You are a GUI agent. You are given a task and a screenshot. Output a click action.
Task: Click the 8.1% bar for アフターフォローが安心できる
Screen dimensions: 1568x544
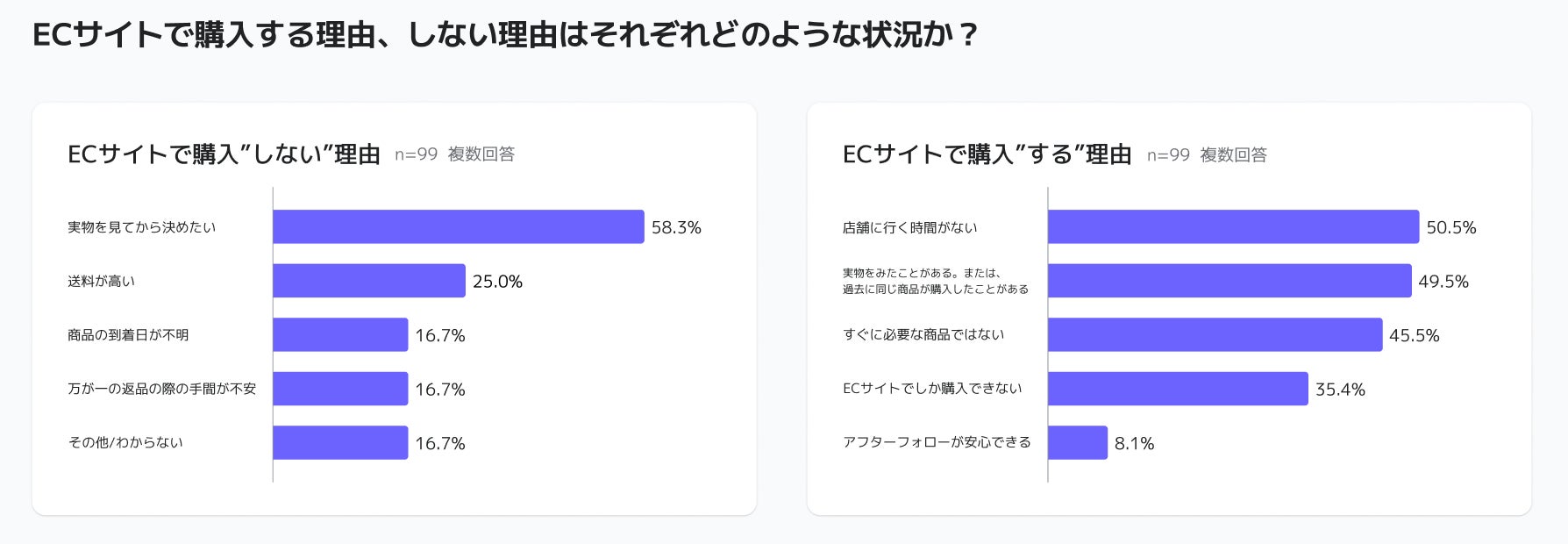click(x=1078, y=442)
